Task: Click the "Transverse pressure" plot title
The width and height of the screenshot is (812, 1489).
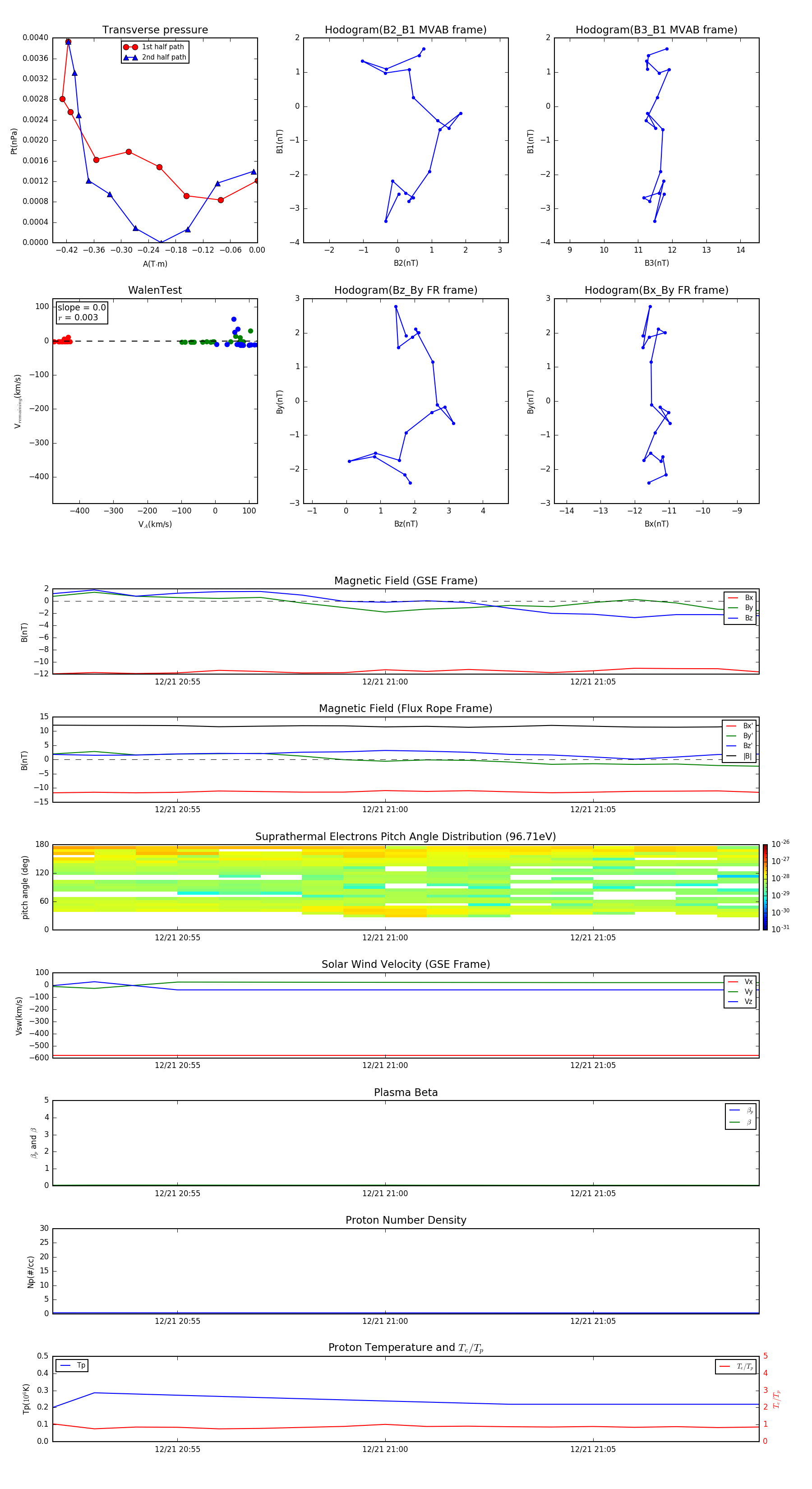Action: (155, 29)
